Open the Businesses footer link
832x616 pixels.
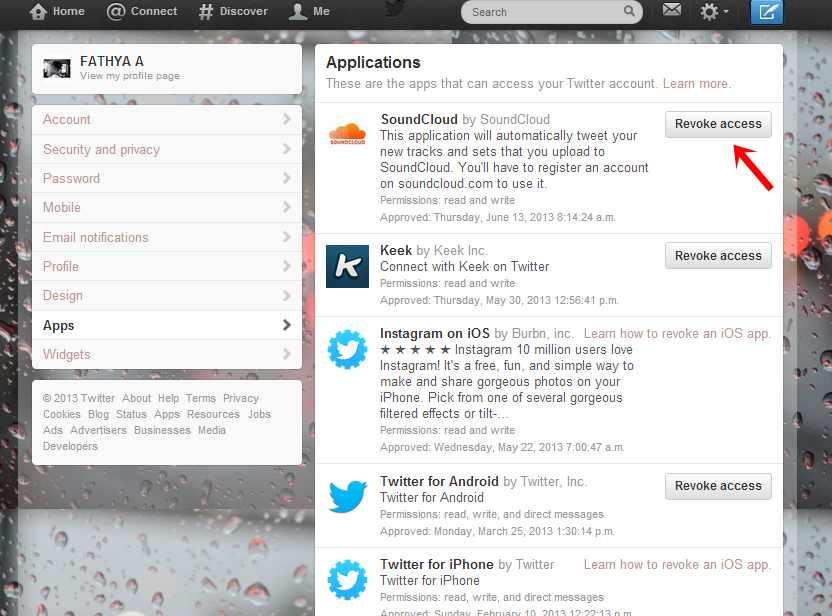coord(162,430)
